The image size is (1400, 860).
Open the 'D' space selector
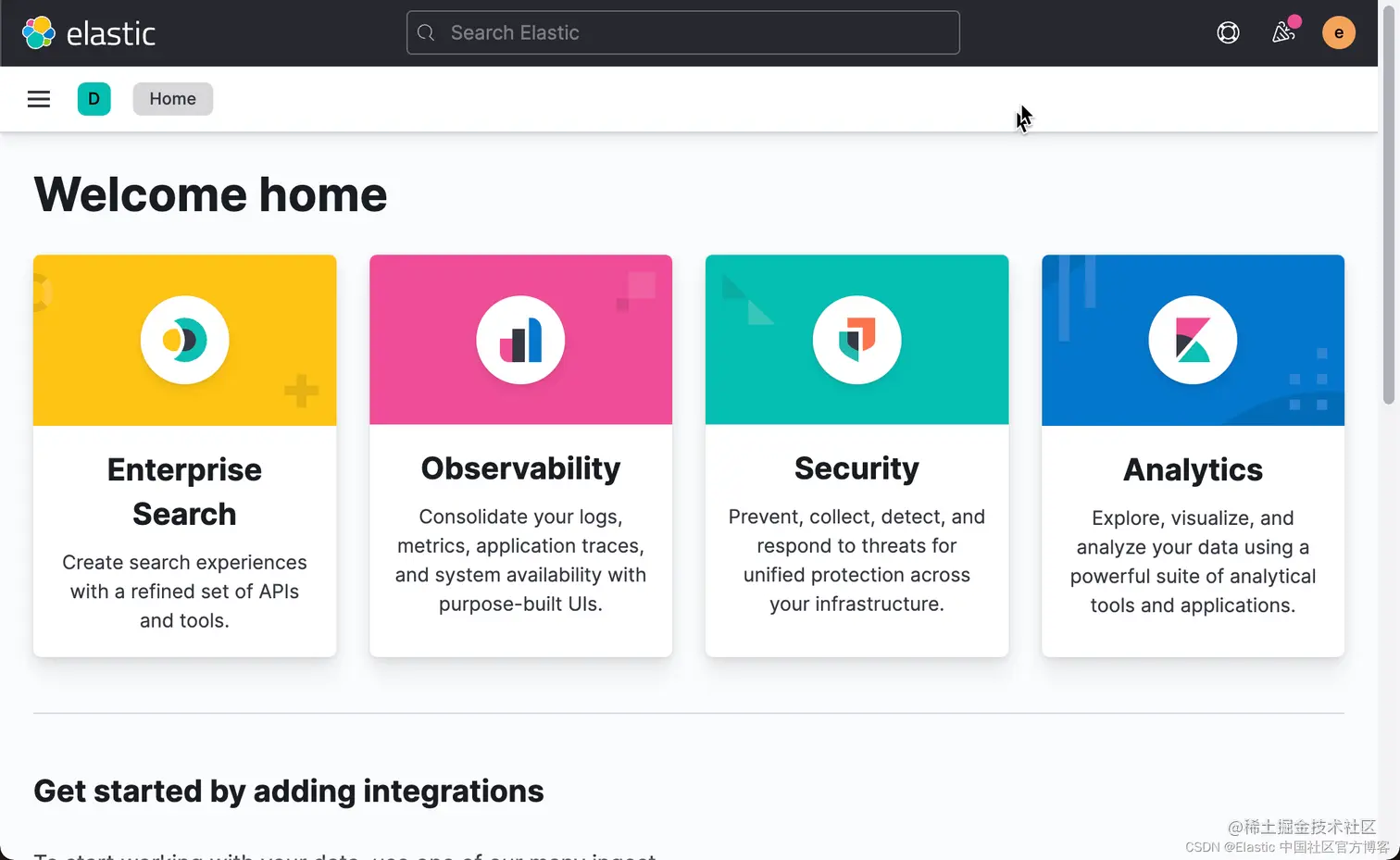point(94,99)
